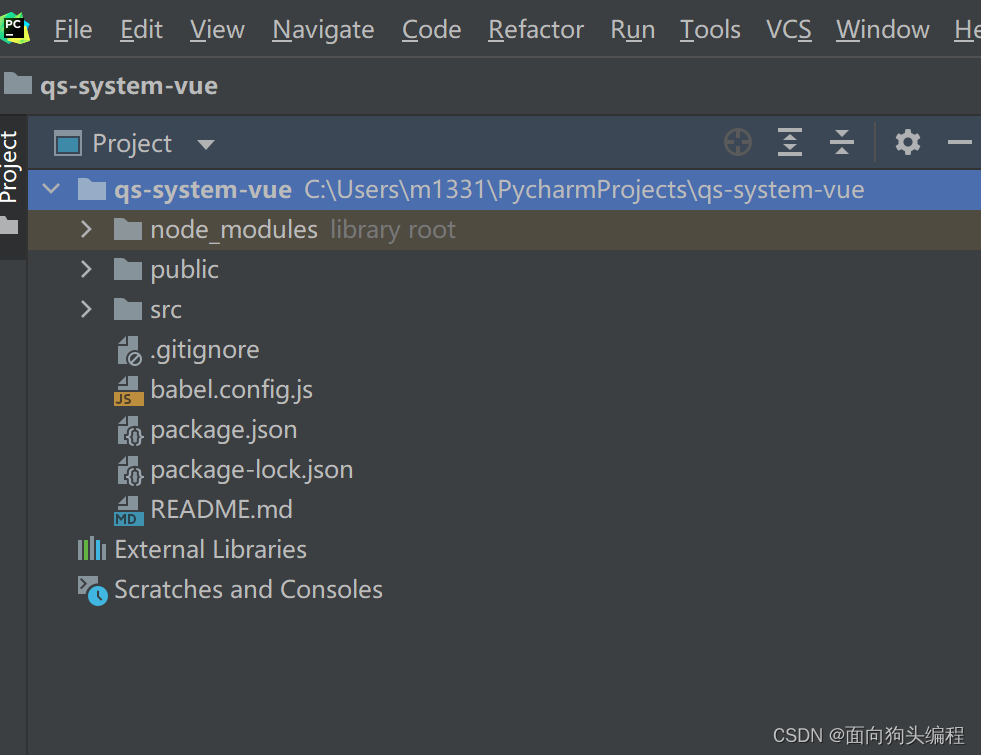Expand the public folder chevron

(x=86, y=270)
